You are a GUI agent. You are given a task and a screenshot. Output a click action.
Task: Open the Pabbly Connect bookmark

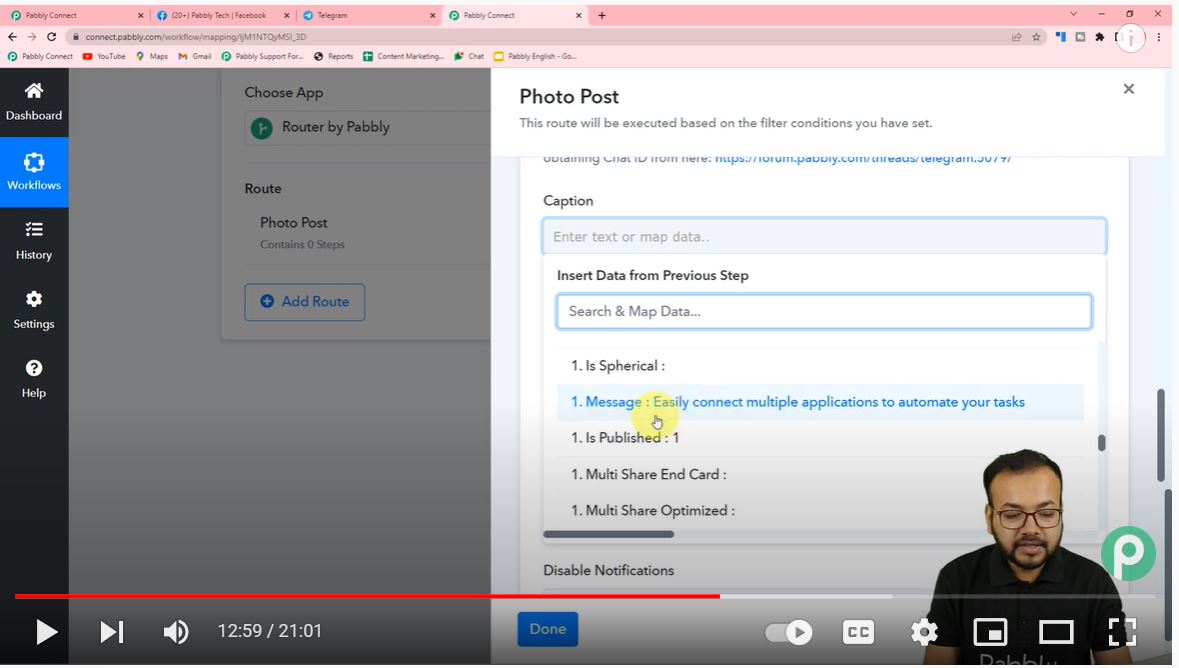coord(41,56)
